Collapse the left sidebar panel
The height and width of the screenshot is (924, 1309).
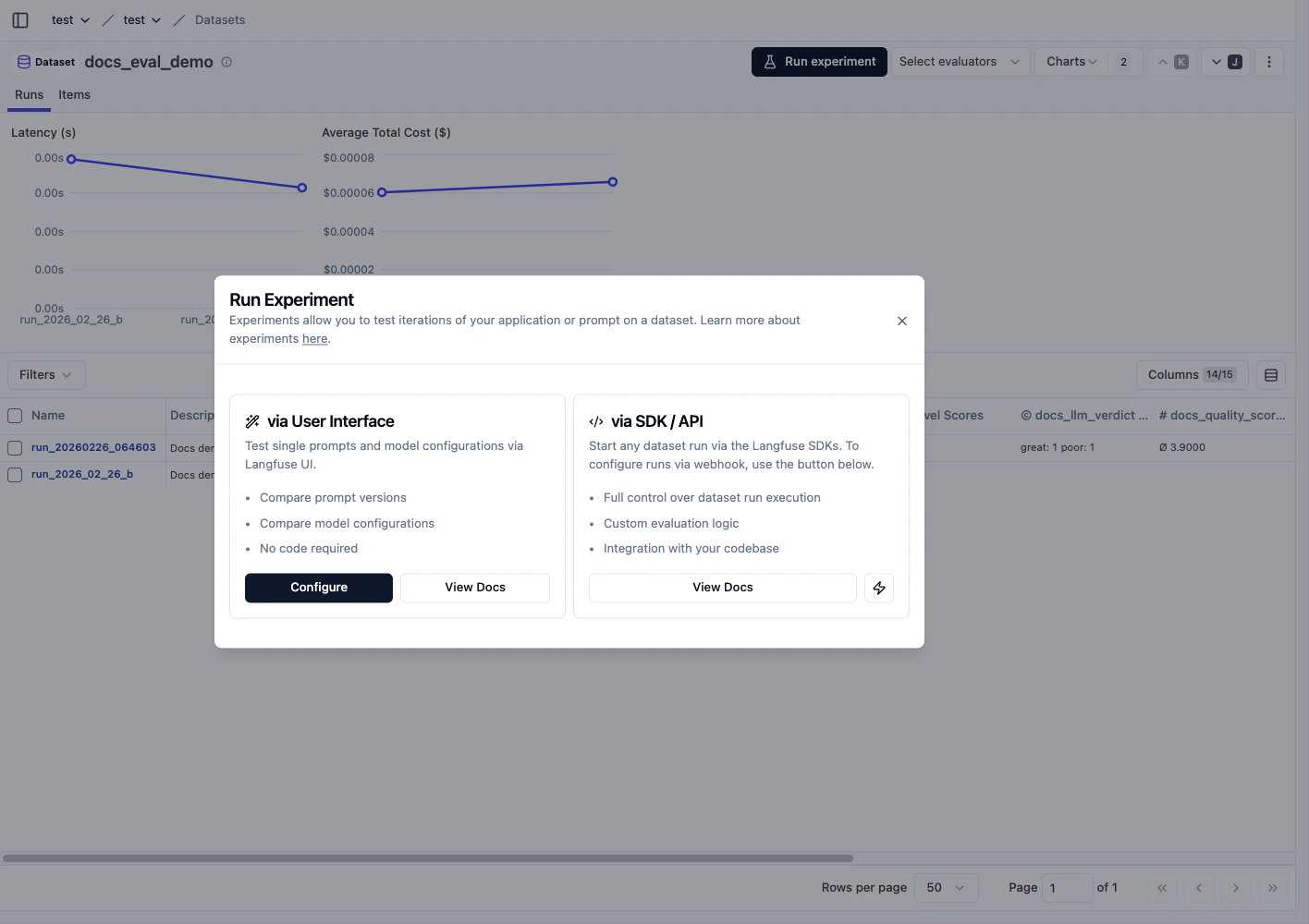tap(19, 19)
